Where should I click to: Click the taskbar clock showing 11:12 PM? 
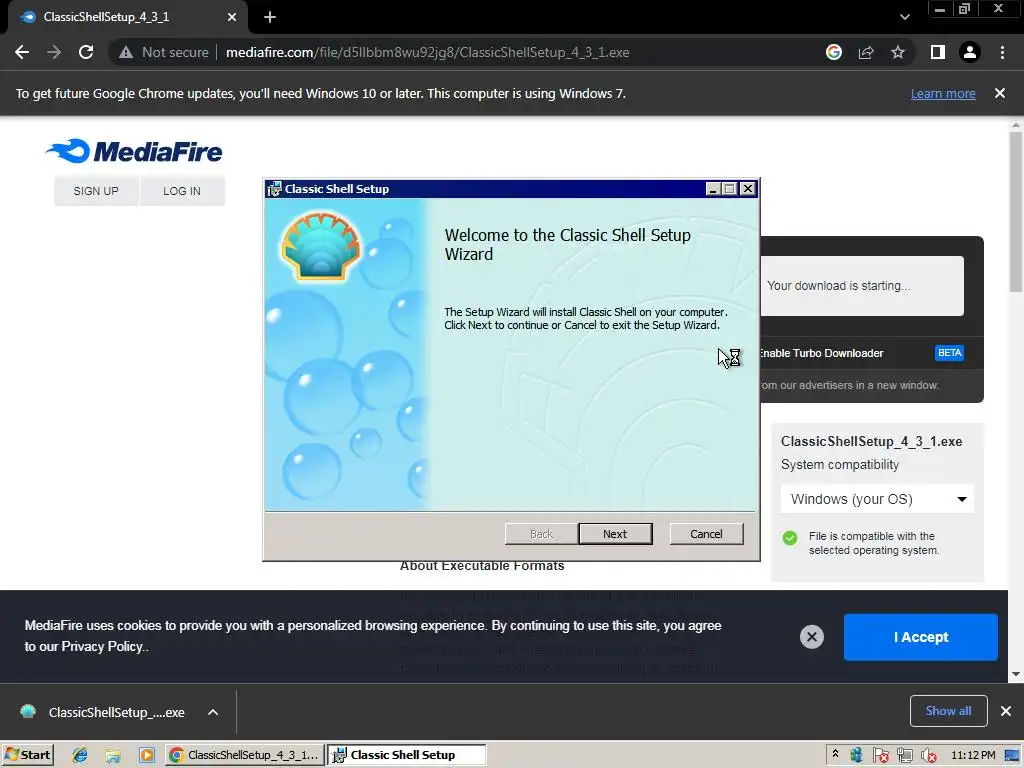(973, 755)
